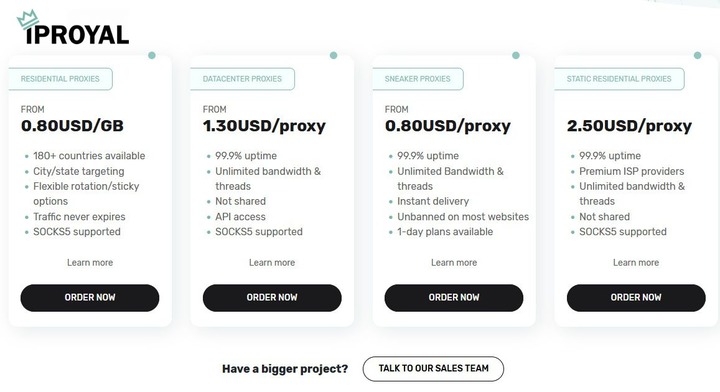Click the IPRoyal crown logo
The image size is (720, 392).
[73, 28]
